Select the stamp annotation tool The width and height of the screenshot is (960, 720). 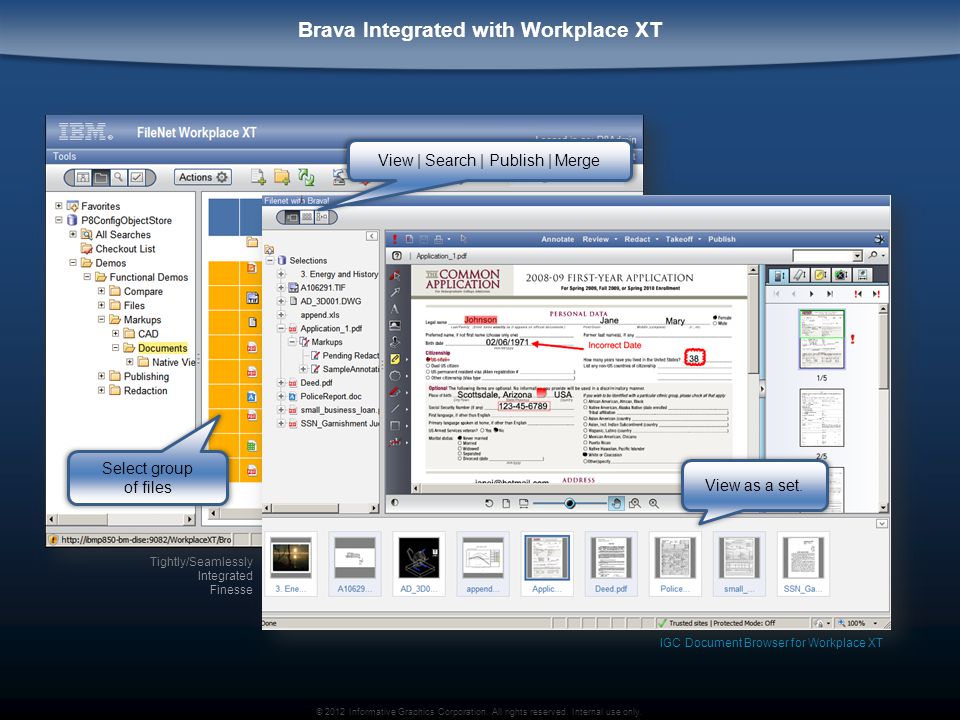pos(395,342)
